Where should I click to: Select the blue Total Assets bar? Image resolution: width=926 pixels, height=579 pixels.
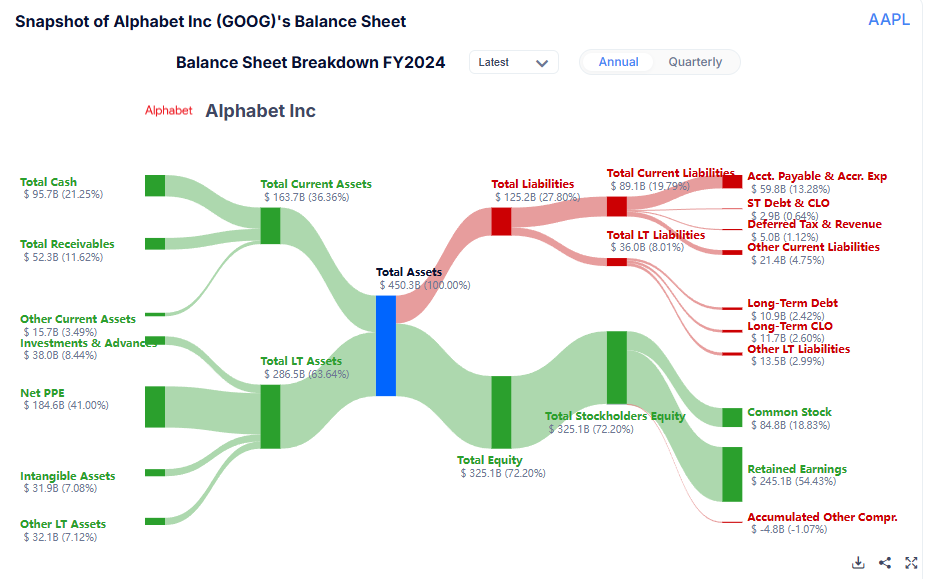click(x=386, y=346)
